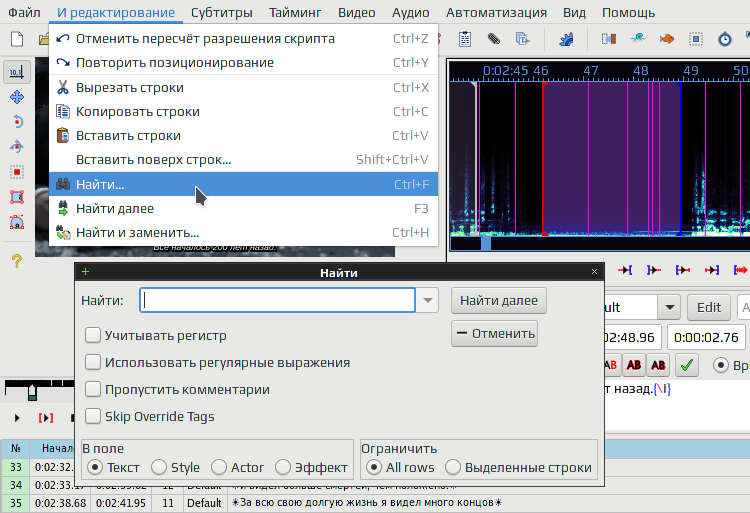Click the duration field 0:00:02.76

706,338
